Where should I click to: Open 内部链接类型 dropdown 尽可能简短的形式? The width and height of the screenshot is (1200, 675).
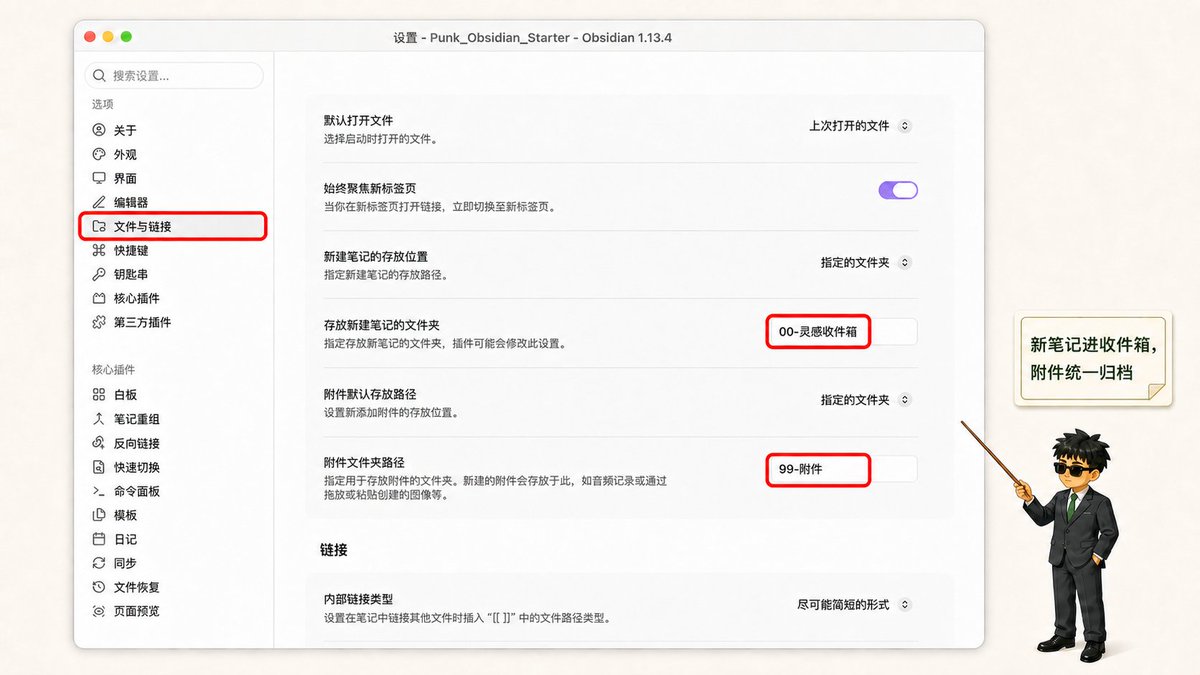pos(853,604)
